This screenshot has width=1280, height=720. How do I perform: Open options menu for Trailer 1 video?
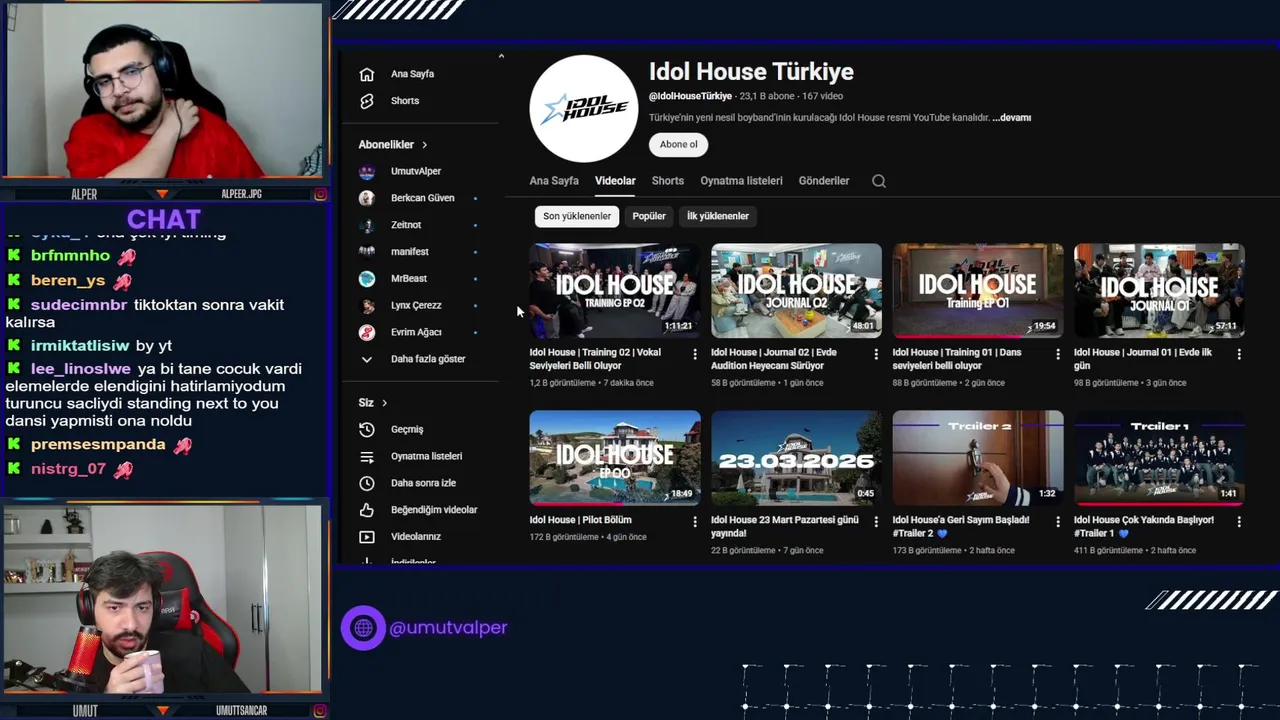click(x=1239, y=521)
